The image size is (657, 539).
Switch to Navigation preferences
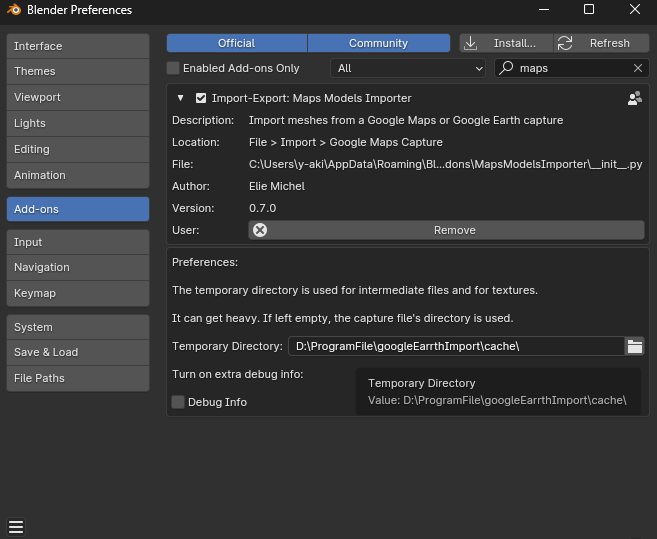[78, 267]
